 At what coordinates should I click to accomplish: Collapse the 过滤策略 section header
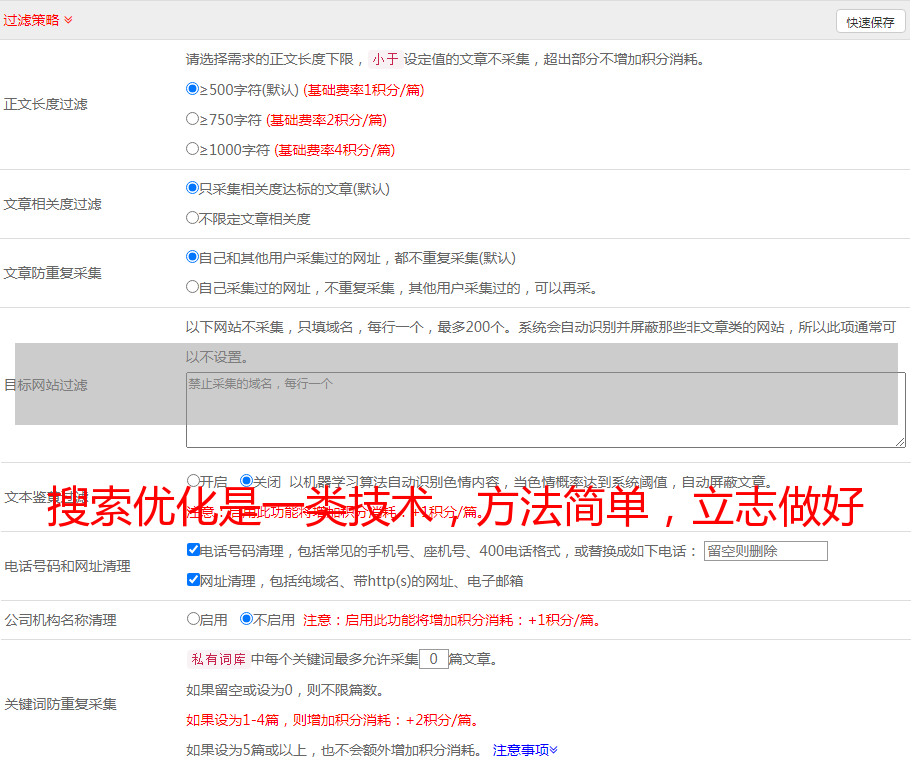(38, 20)
